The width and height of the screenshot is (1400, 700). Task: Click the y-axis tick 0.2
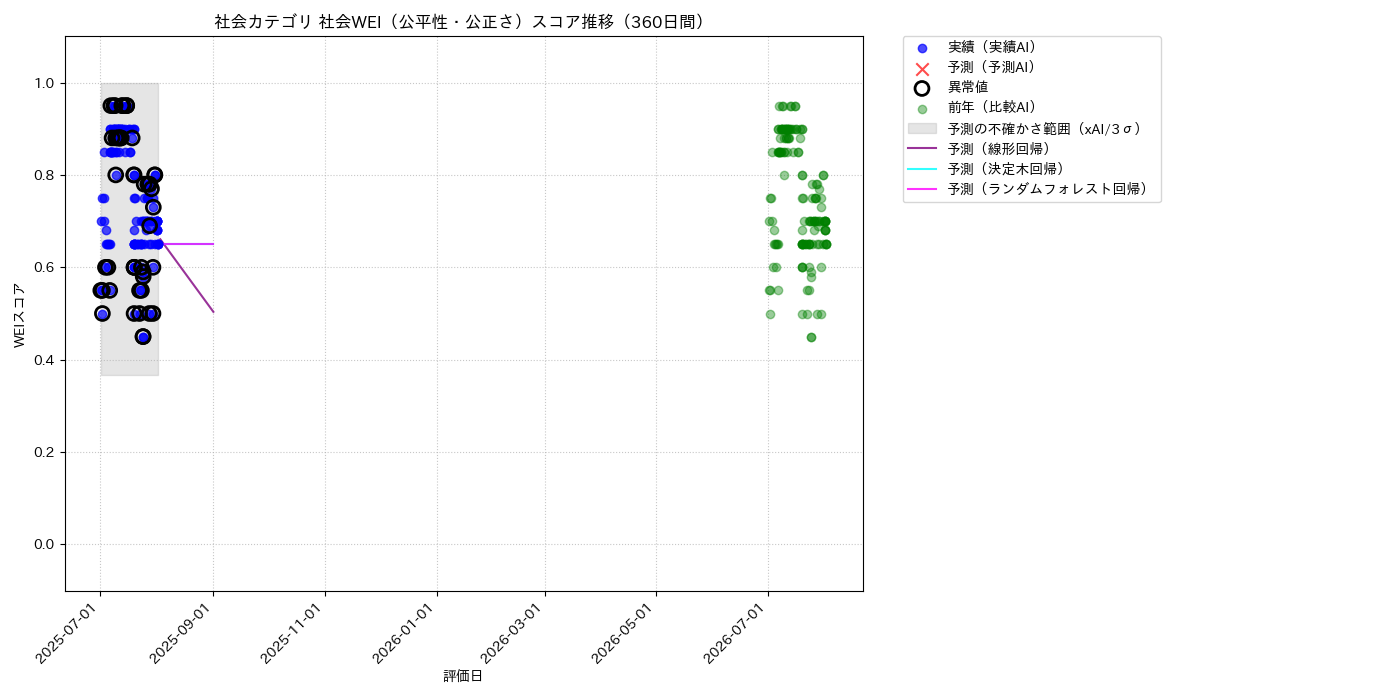pos(46,452)
